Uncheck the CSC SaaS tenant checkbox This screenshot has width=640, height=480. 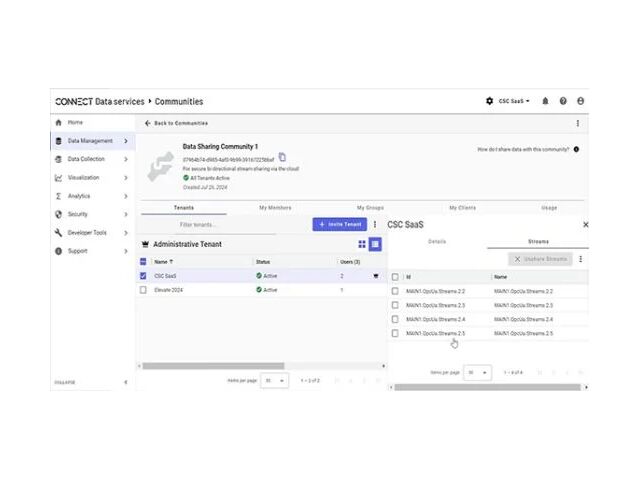144,275
